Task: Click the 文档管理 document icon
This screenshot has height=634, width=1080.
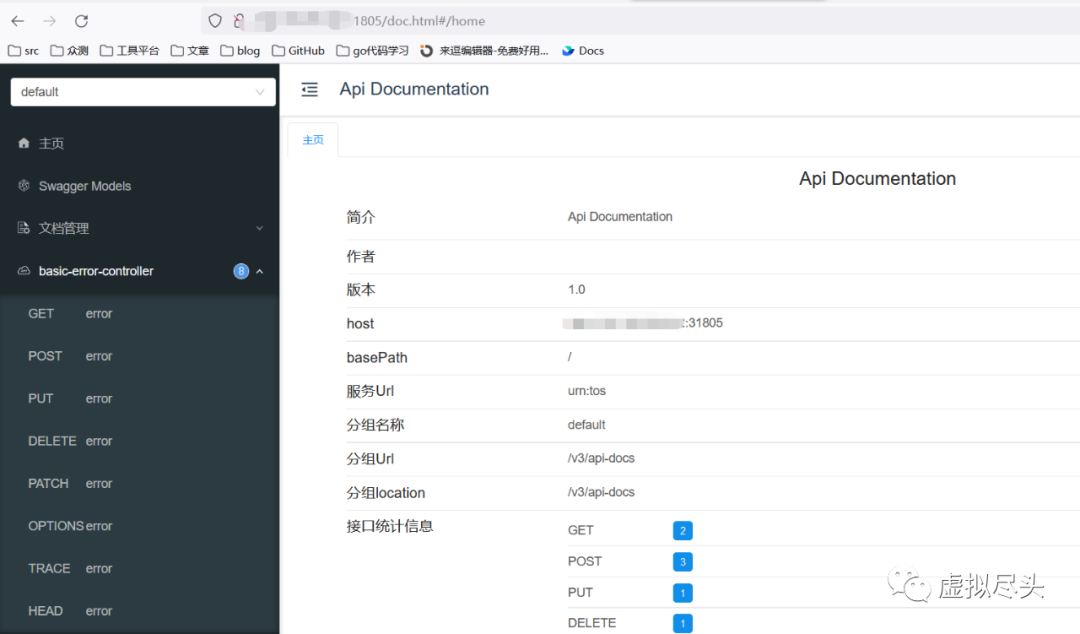Action: [x=24, y=228]
